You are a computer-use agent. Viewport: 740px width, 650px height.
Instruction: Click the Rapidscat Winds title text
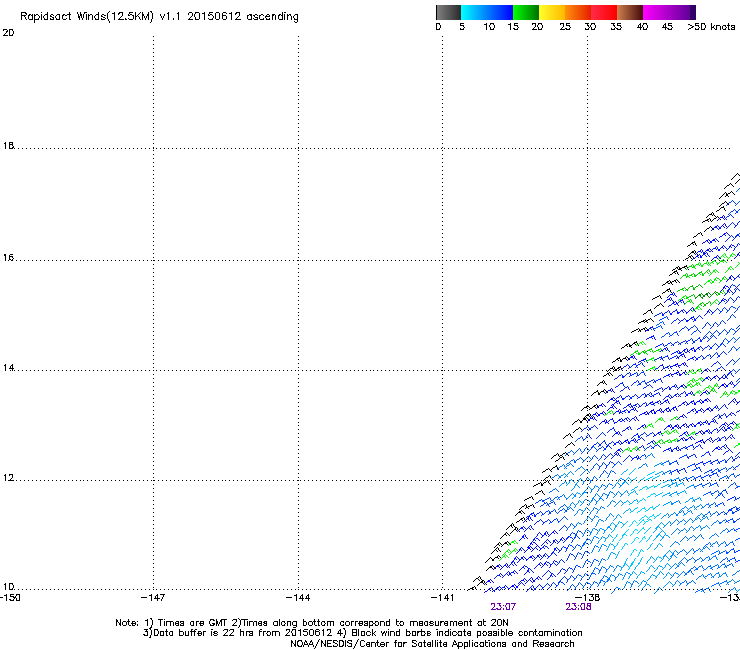coord(159,17)
